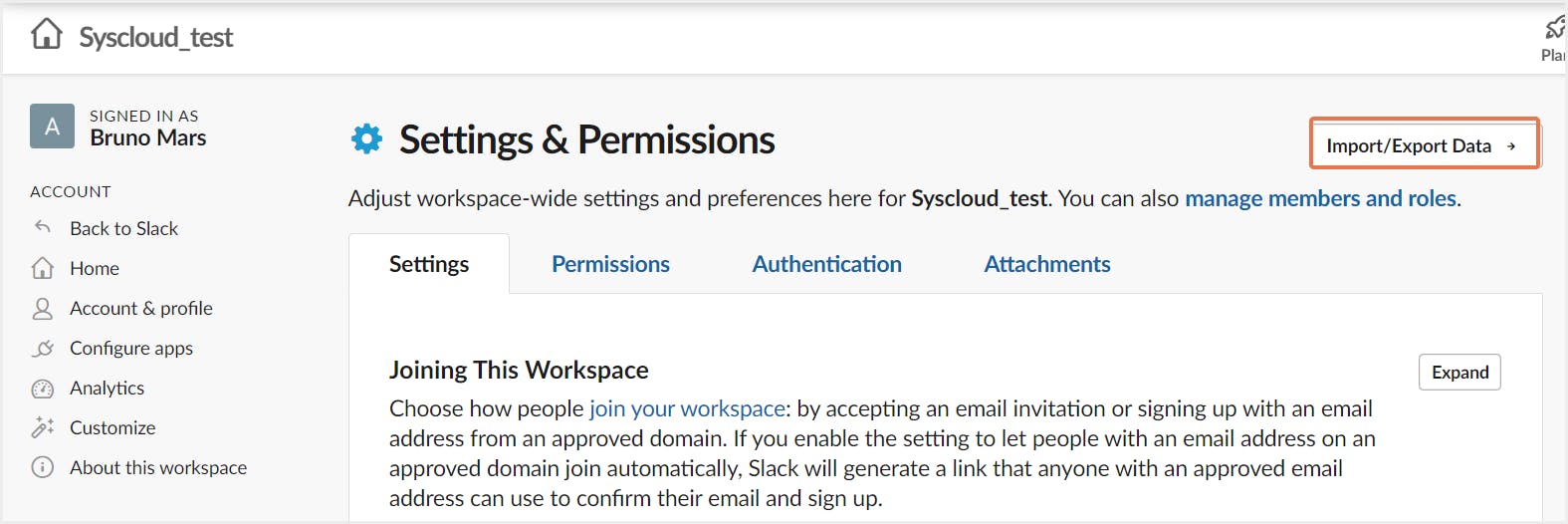Click the Analytics gauge icon
The height and width of the screenshot is (524, 1568).
pos(42,389)
